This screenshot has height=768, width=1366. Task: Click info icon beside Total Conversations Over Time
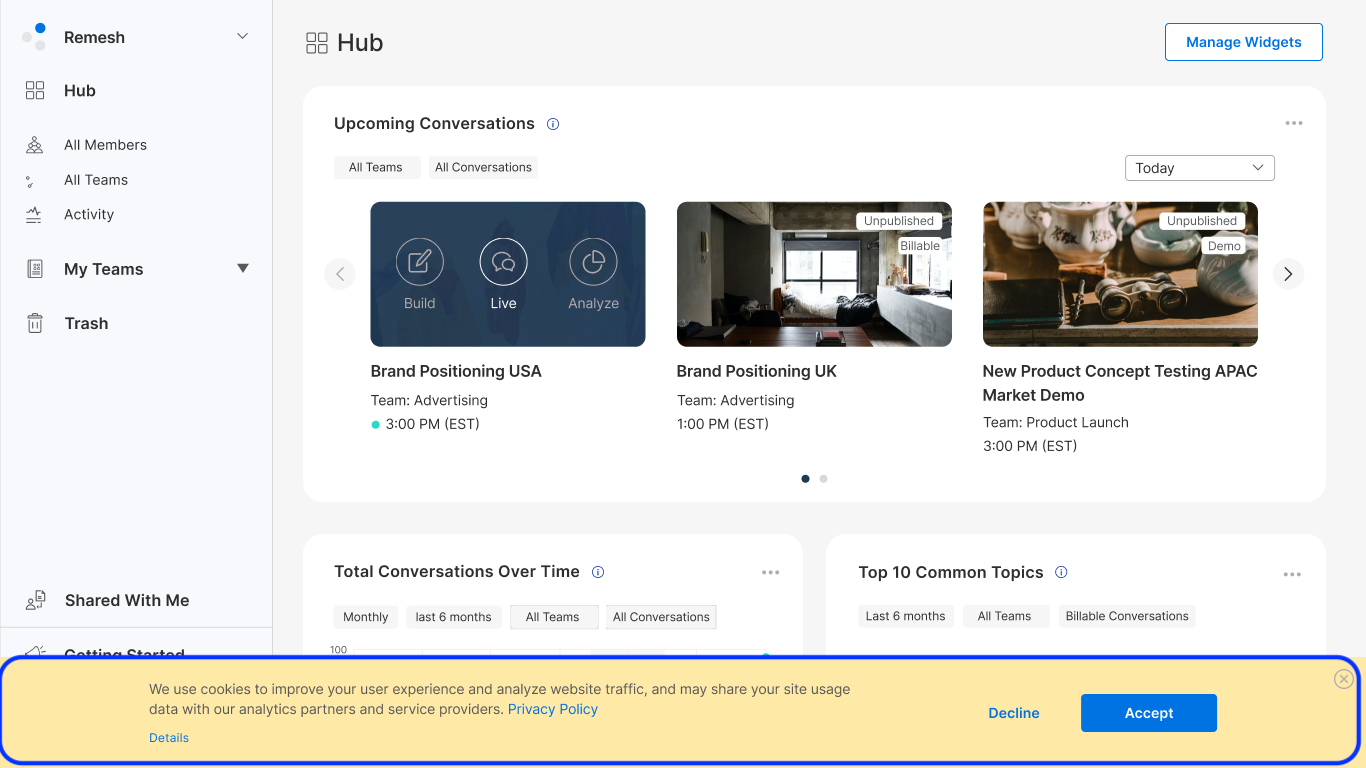point(598,572)
